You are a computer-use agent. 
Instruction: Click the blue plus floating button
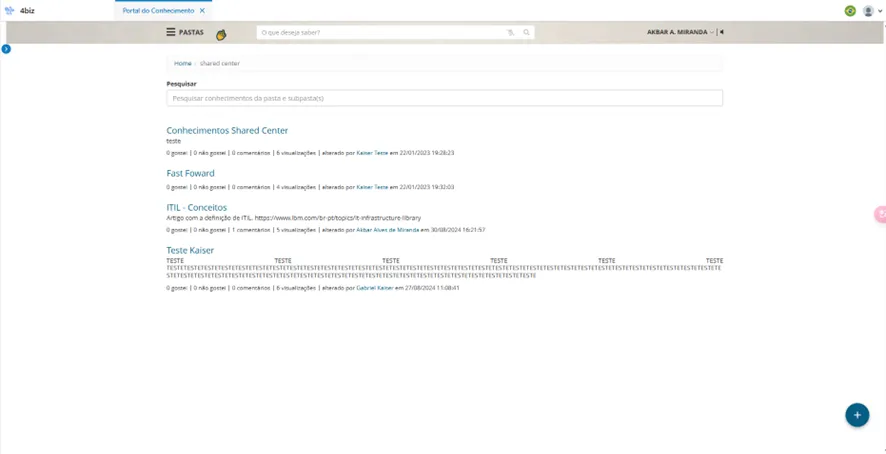click(857, 415)
